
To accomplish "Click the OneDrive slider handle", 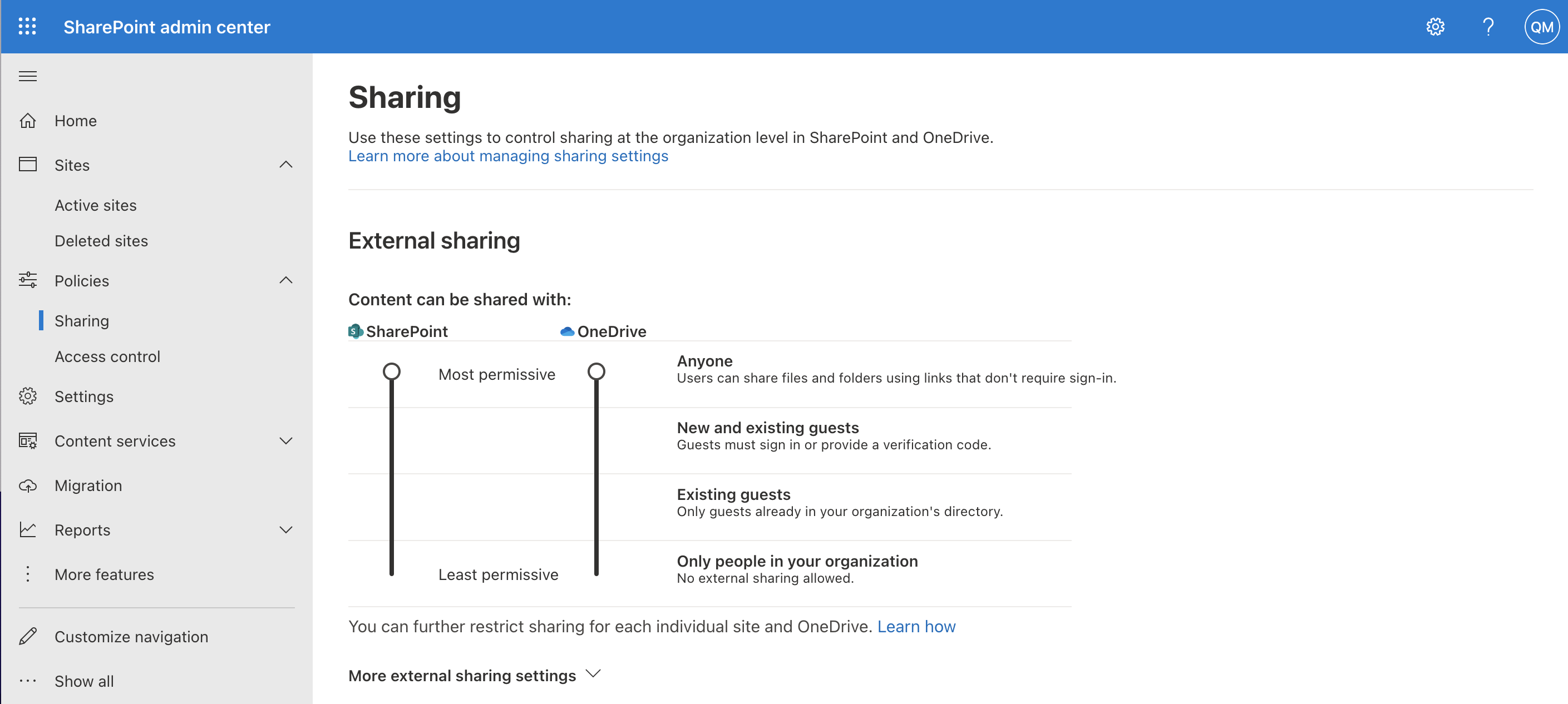I will 596,371.
